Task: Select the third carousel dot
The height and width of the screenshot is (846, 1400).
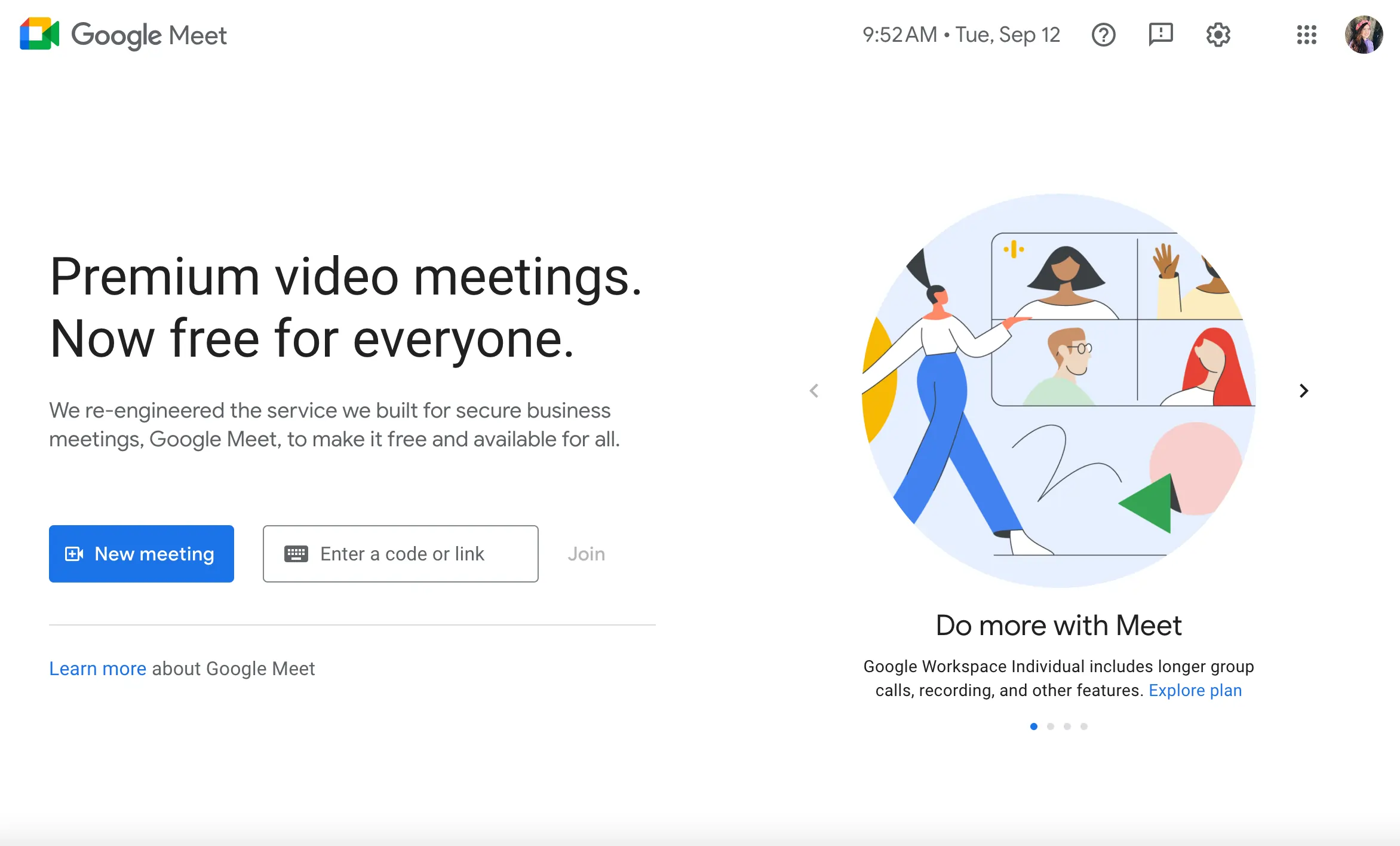Action: [x=1067, y=726]
